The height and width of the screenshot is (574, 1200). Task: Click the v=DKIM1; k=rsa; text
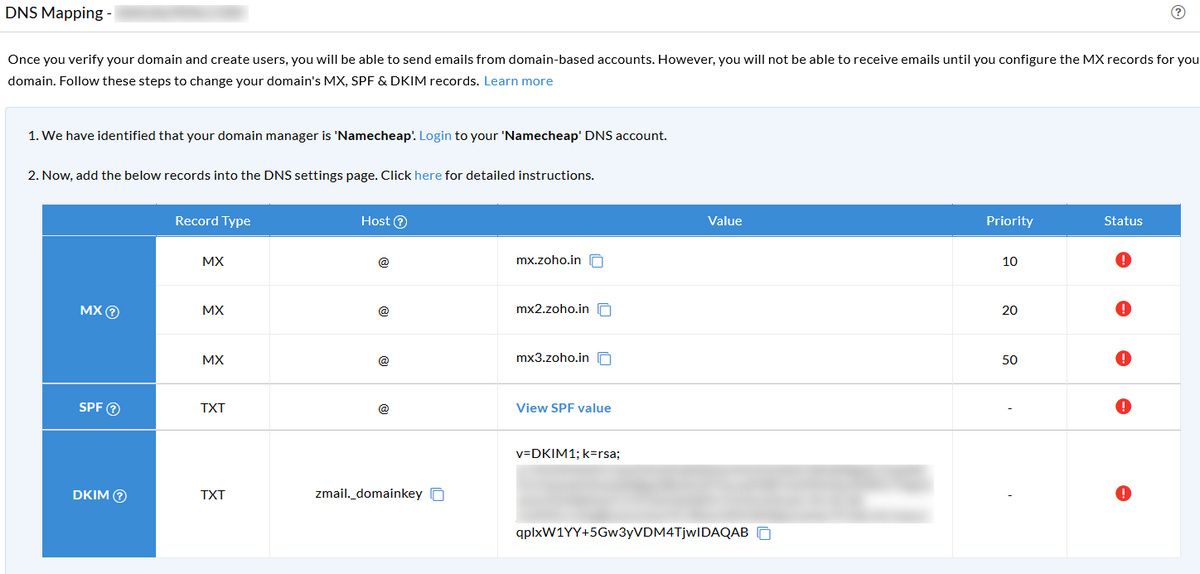pos(568,454)
